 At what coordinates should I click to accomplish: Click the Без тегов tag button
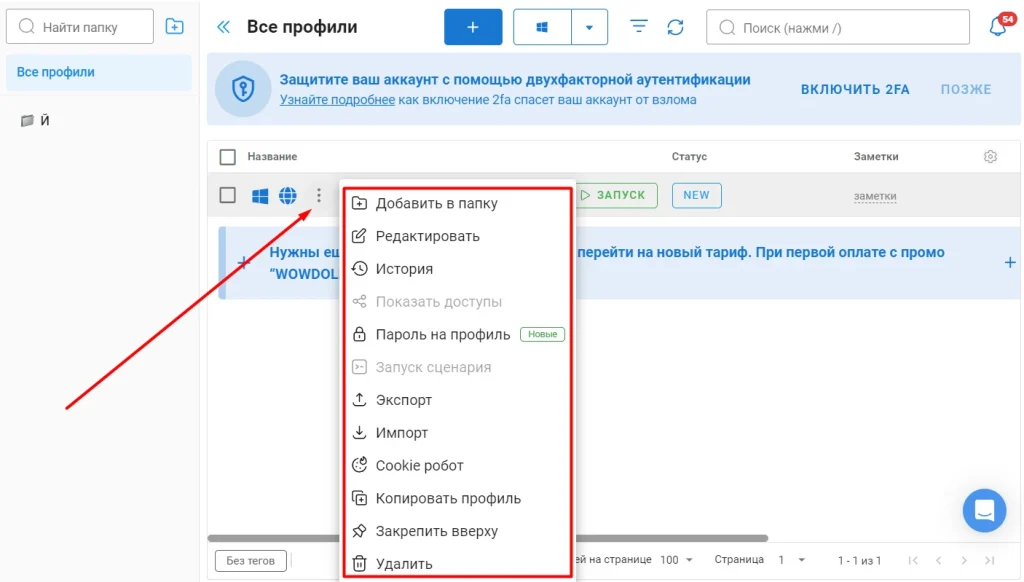(251, 560)
